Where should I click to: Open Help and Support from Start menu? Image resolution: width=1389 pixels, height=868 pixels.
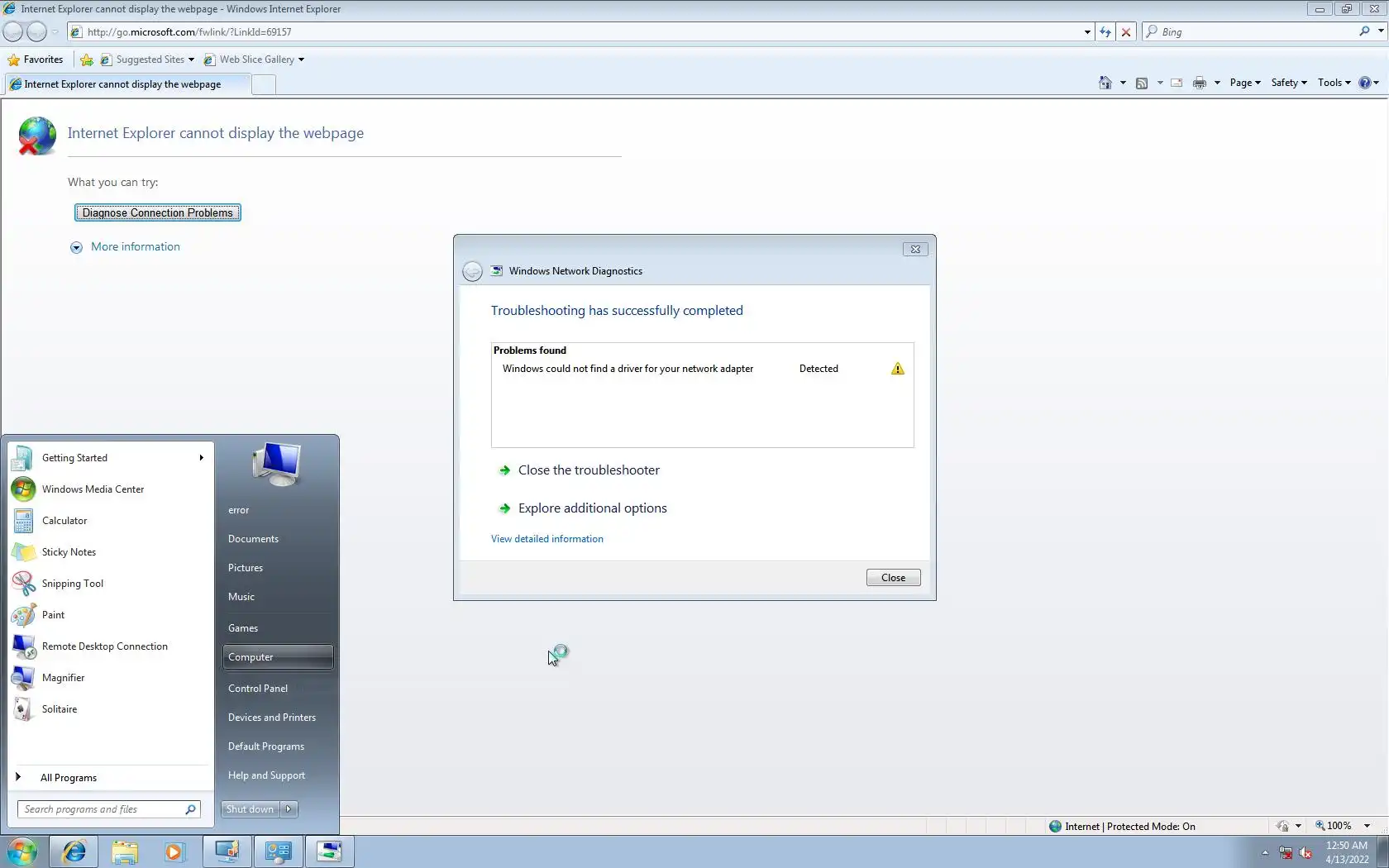pos(278,775)
